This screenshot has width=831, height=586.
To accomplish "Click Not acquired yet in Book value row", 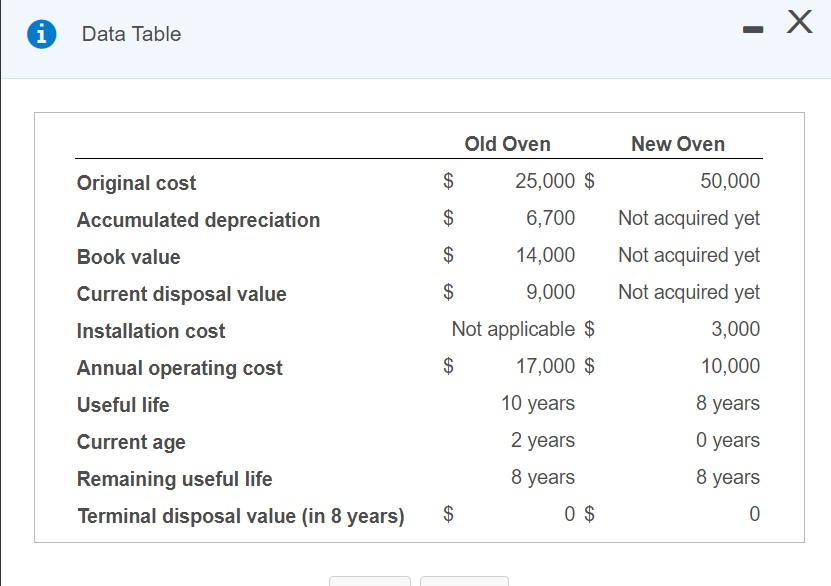I will point(689,255).
